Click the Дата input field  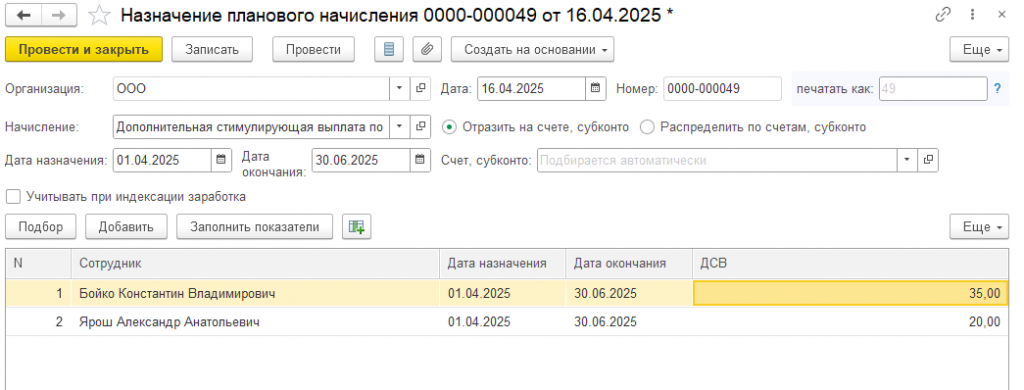531,89
